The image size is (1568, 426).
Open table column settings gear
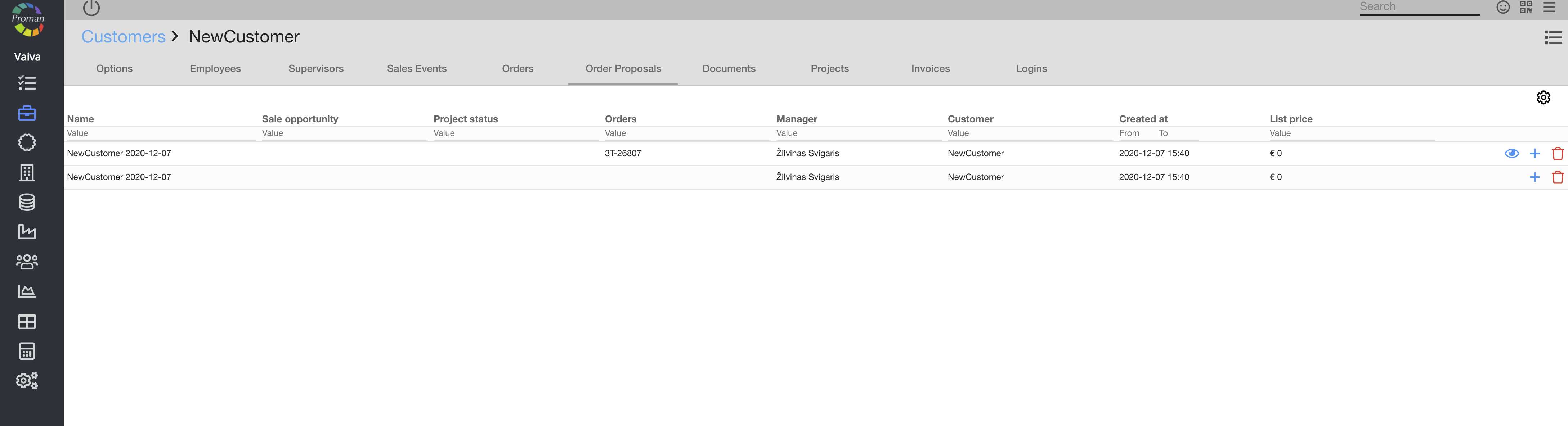(1543, 97)
